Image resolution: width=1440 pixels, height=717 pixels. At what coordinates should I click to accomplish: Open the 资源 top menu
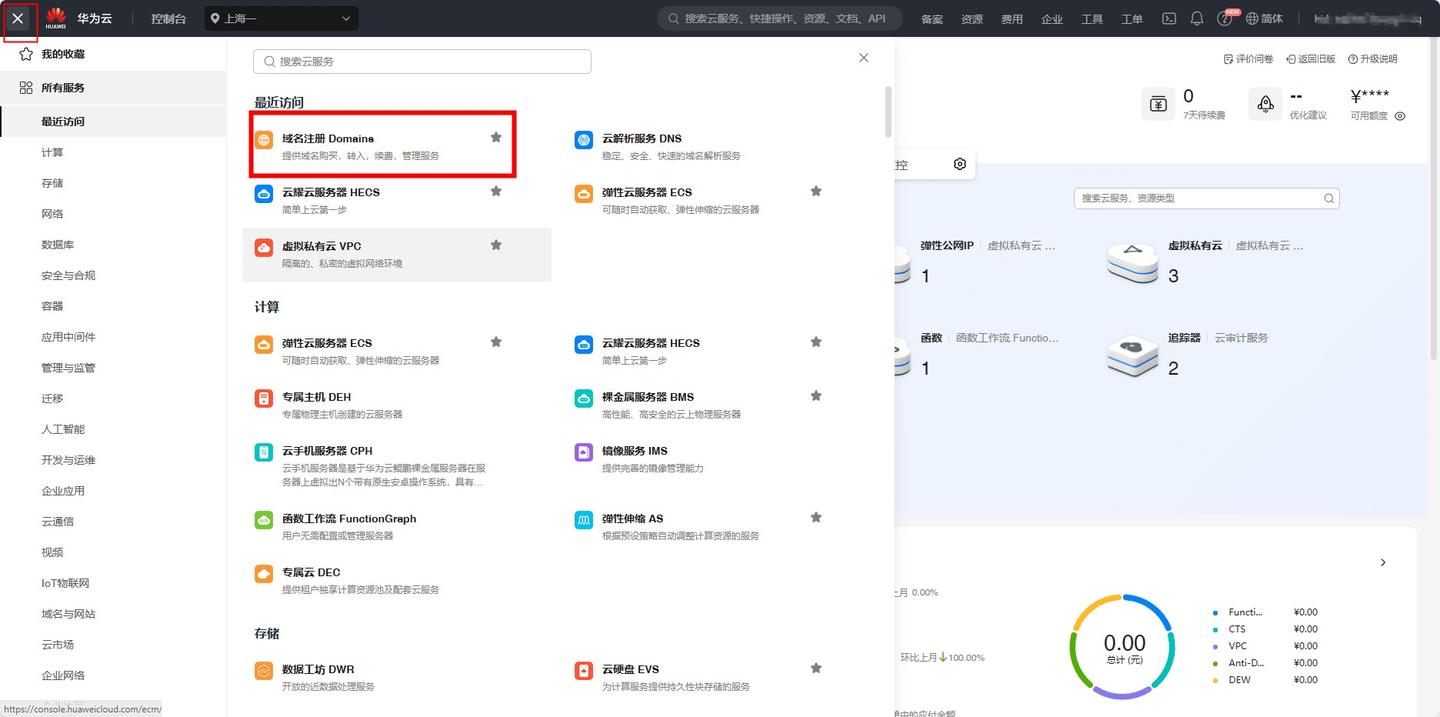click(x=972, y=19)
